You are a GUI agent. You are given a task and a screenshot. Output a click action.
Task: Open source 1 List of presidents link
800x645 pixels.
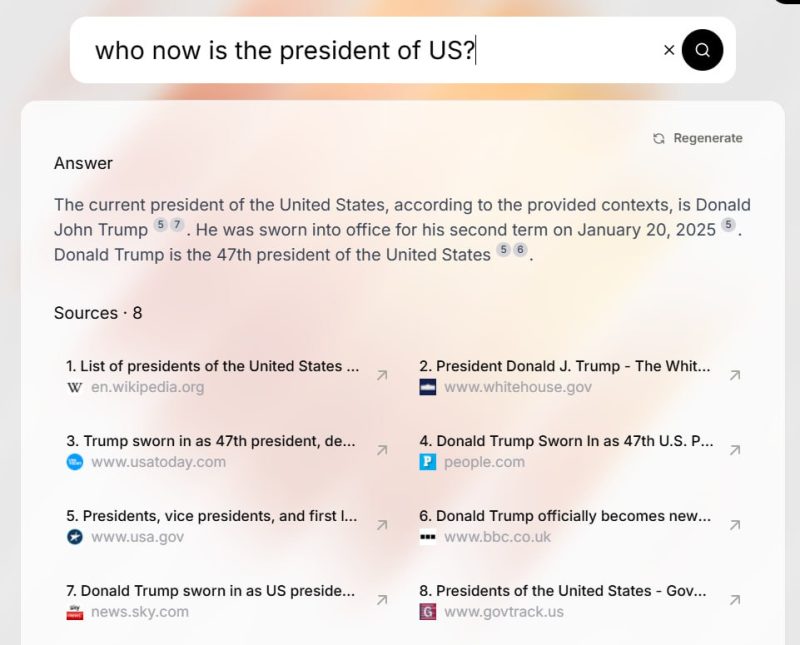tap(212, 366)
